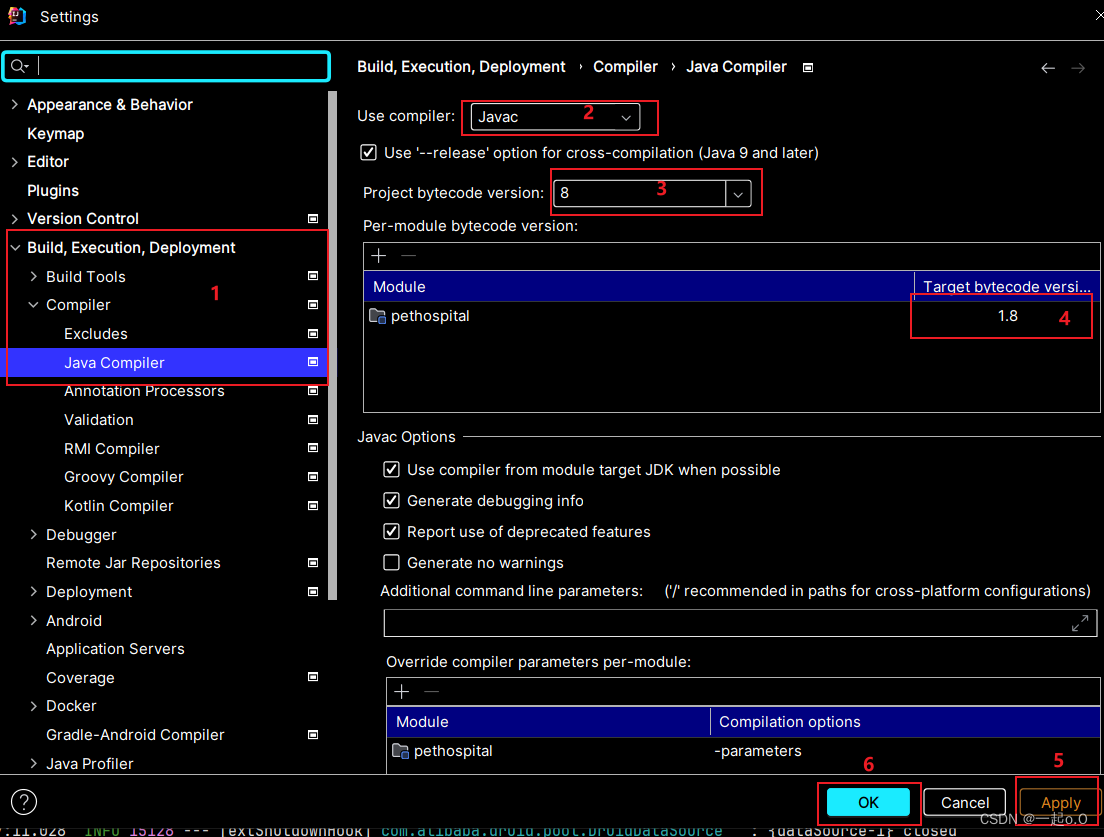Expand the Editor settings group
Viewport: 1104px width, 837px height.
(15, 162)
